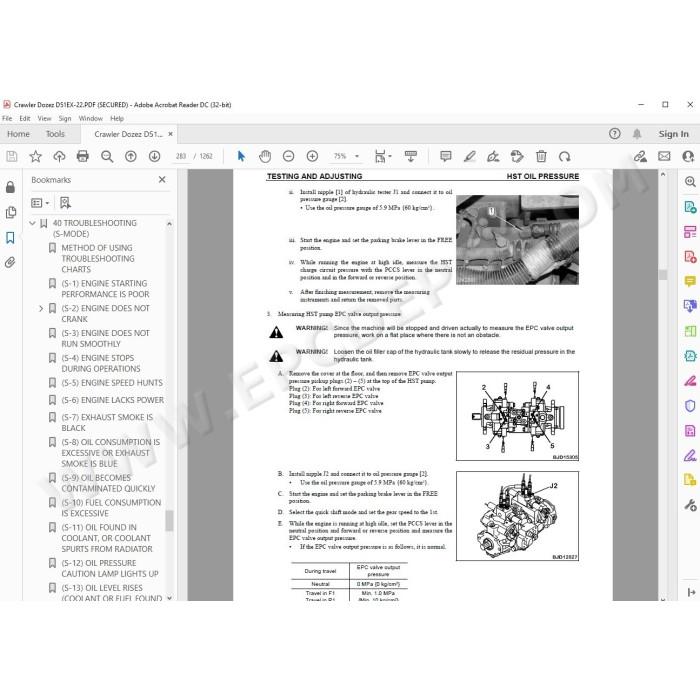Open the account profile icon
Viewport: 700px width, 700px height.
[688, 156]
